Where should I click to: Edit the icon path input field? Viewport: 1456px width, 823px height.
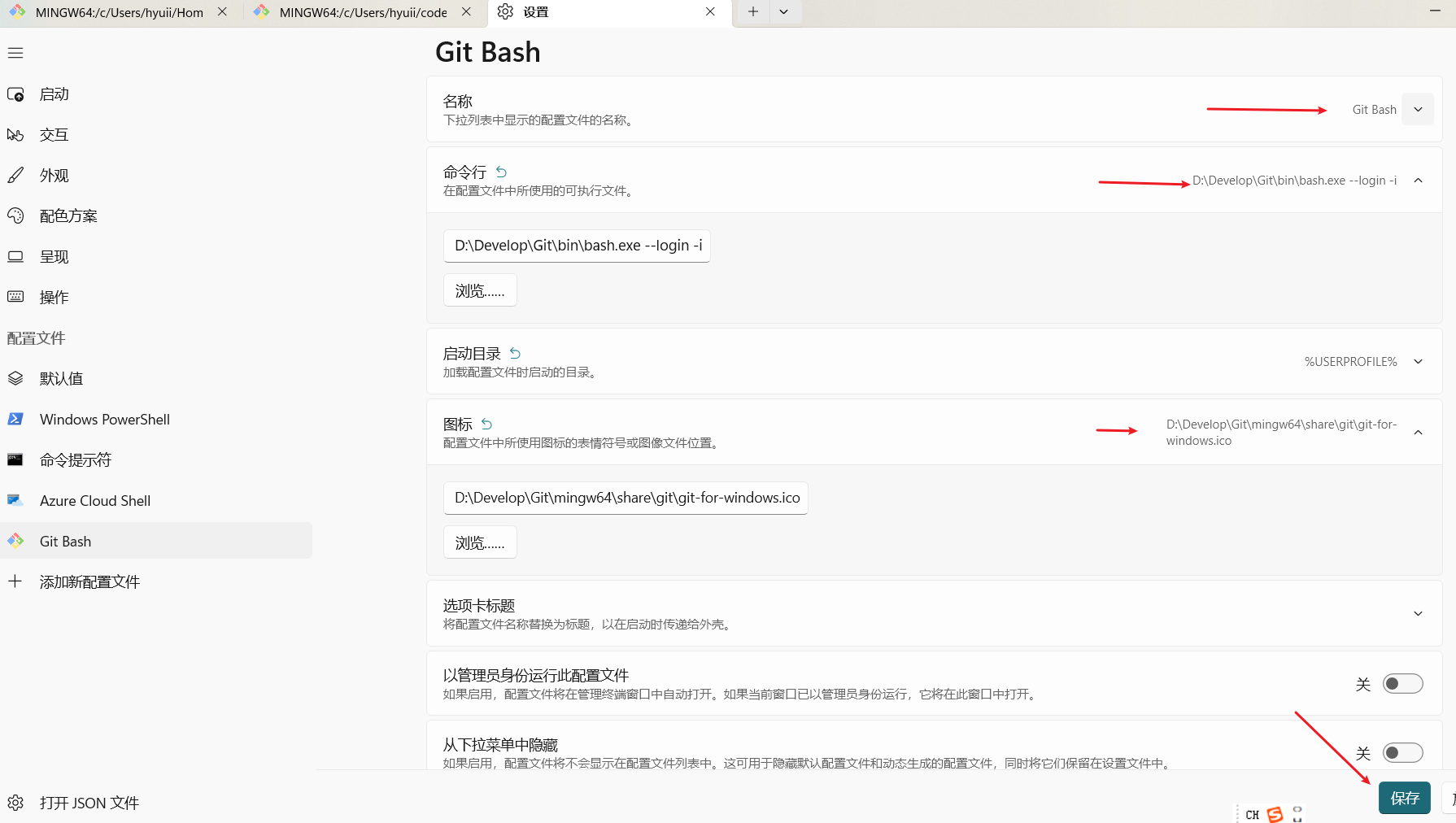[x=626, y=498]
